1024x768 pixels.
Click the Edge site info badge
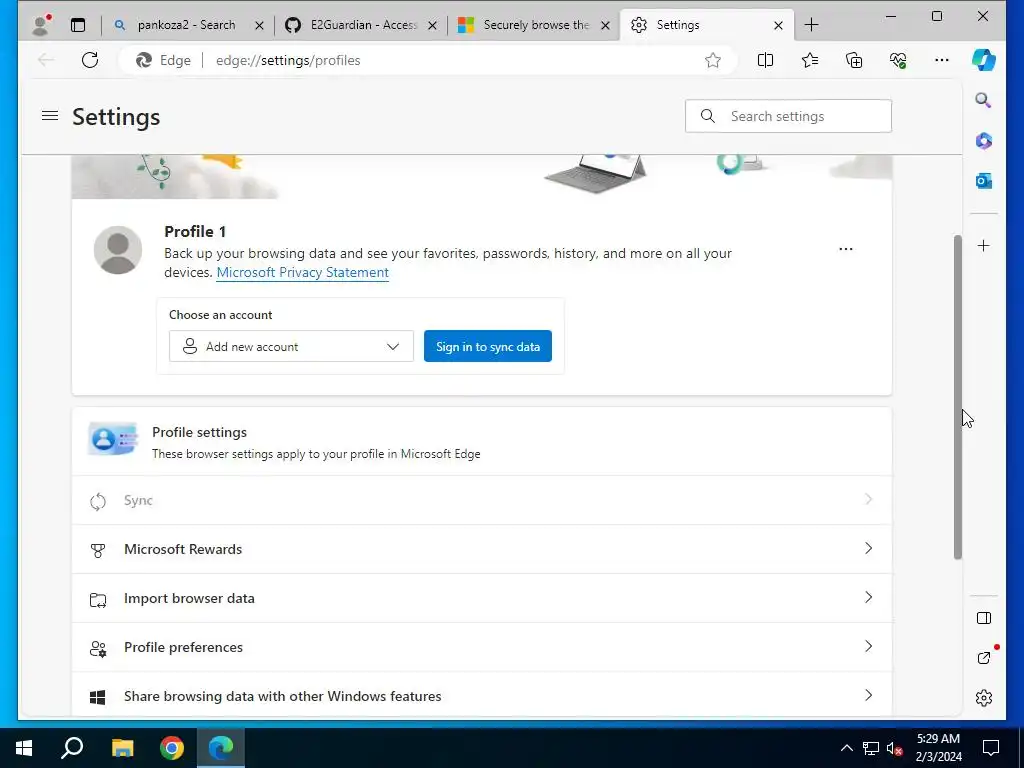click(x=164, y=60)
